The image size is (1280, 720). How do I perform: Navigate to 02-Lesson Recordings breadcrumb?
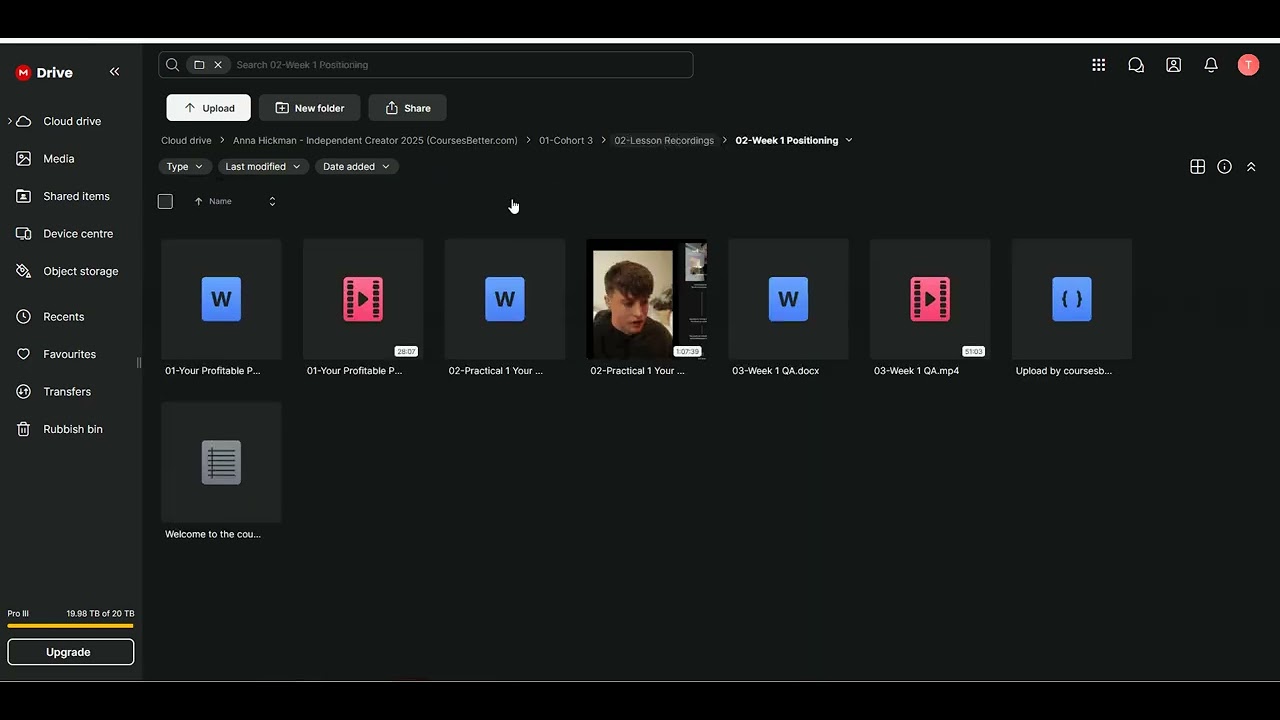click(x=664, y=141)
